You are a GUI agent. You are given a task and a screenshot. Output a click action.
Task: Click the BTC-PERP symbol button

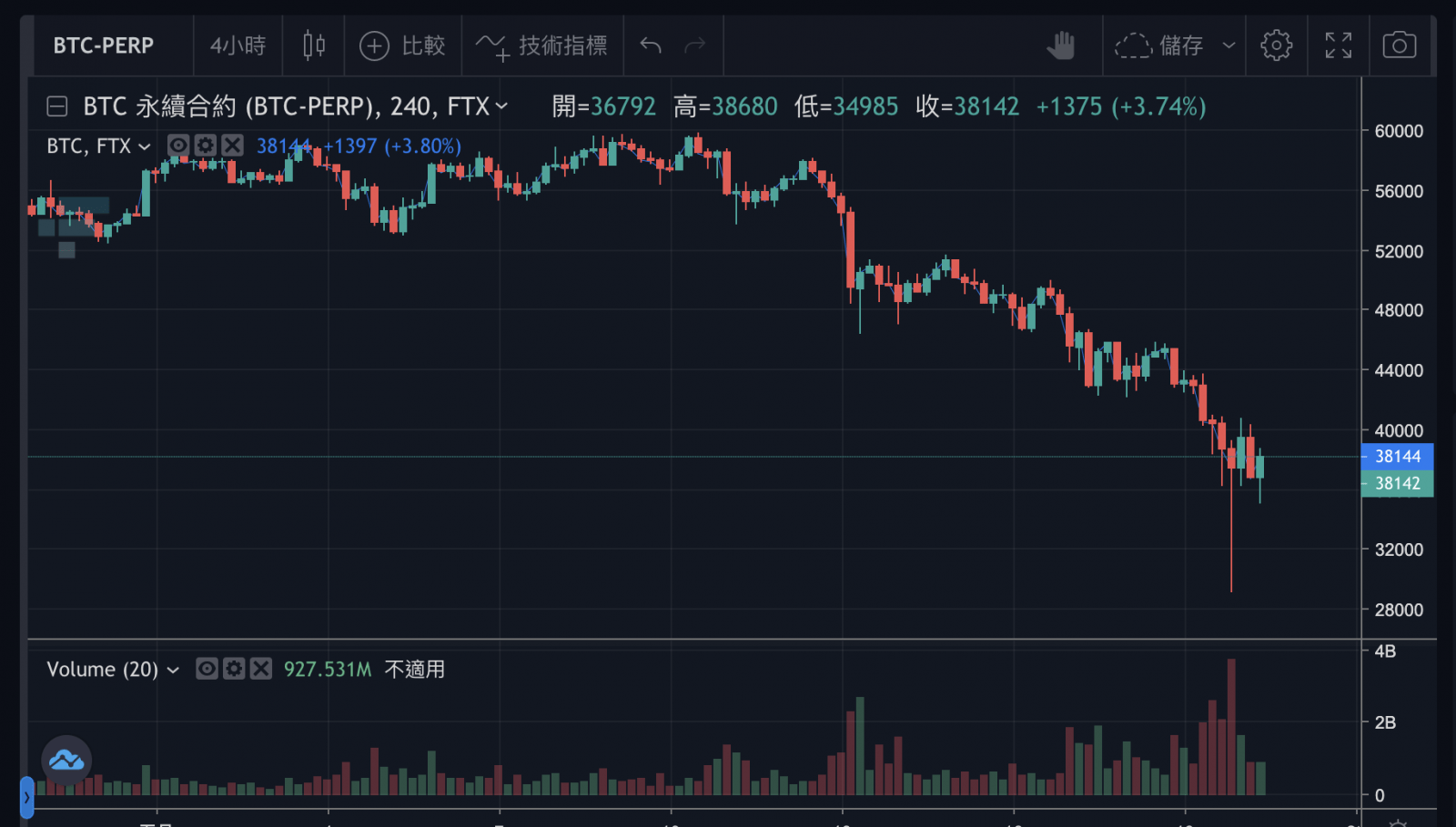[x=104, y=45]
